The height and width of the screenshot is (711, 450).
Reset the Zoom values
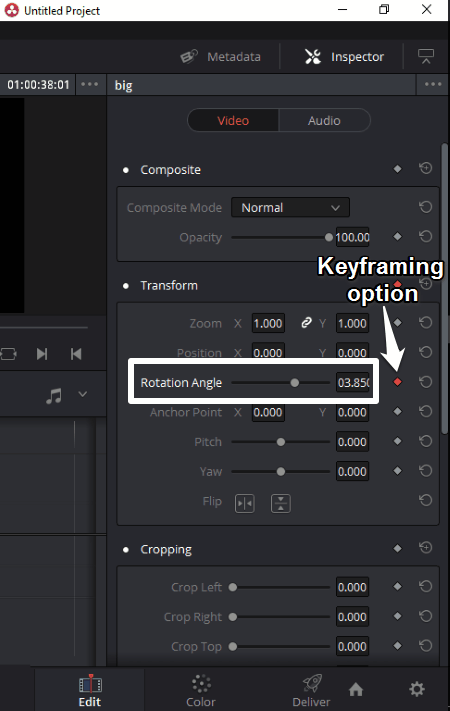(x=426, y=322)
